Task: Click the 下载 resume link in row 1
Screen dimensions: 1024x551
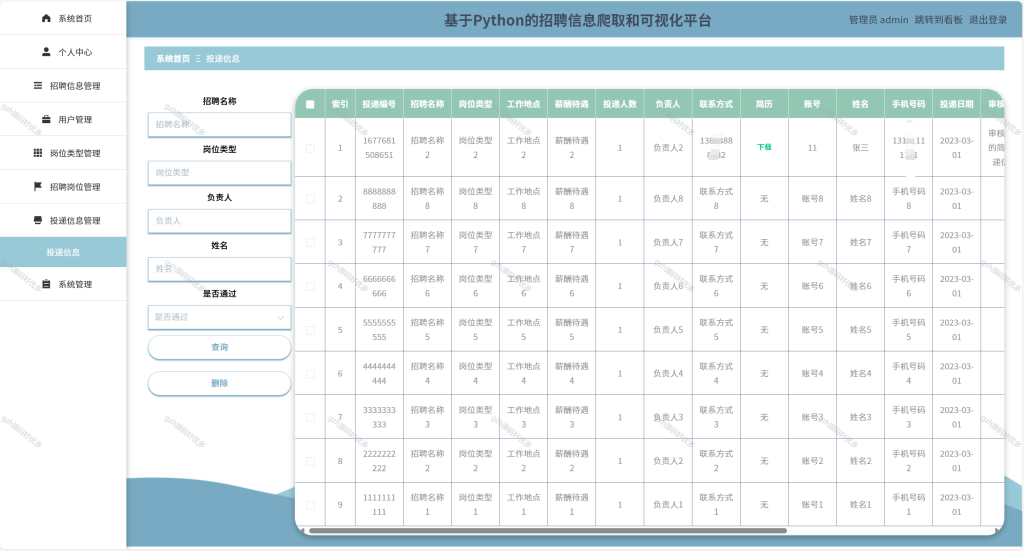Action: pyautogui.click(x=764, y=148)
